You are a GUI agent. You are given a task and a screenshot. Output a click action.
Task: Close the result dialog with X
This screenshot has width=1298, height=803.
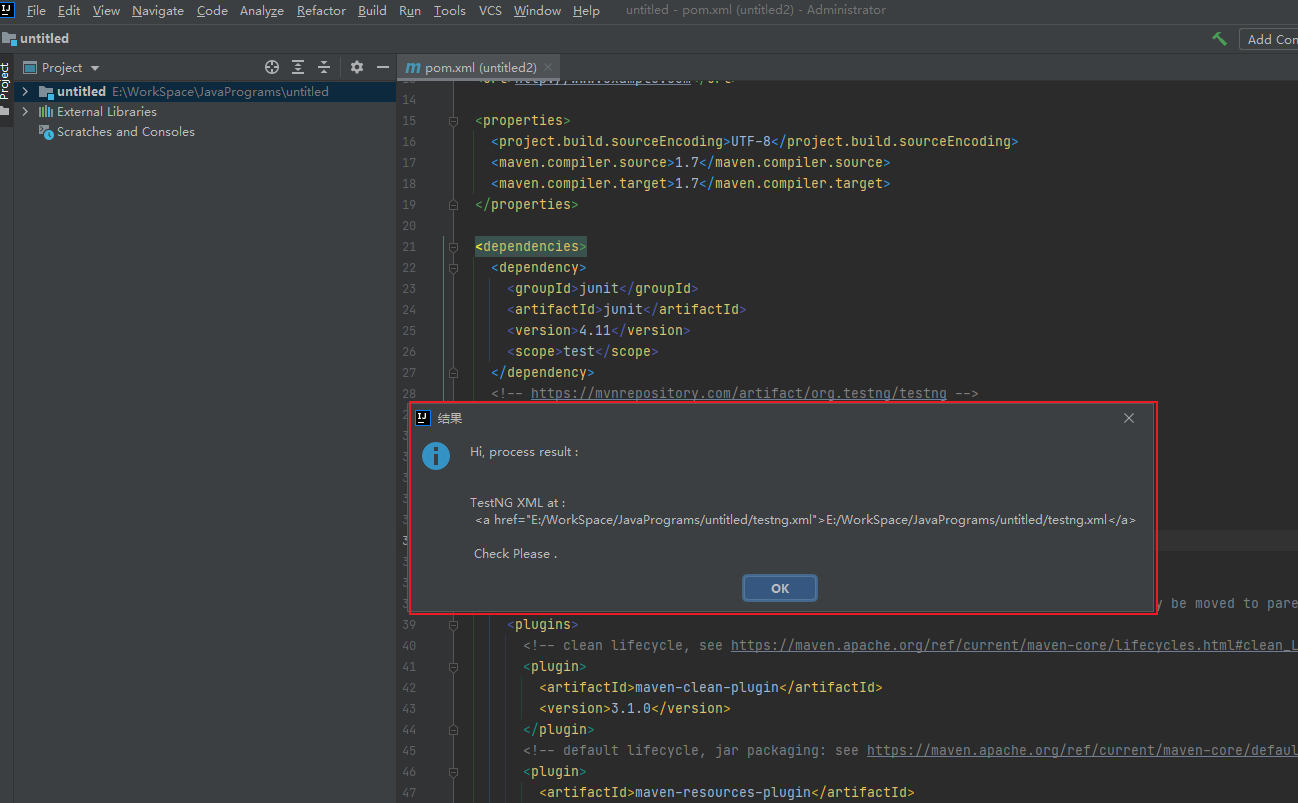pos(1129,418)
